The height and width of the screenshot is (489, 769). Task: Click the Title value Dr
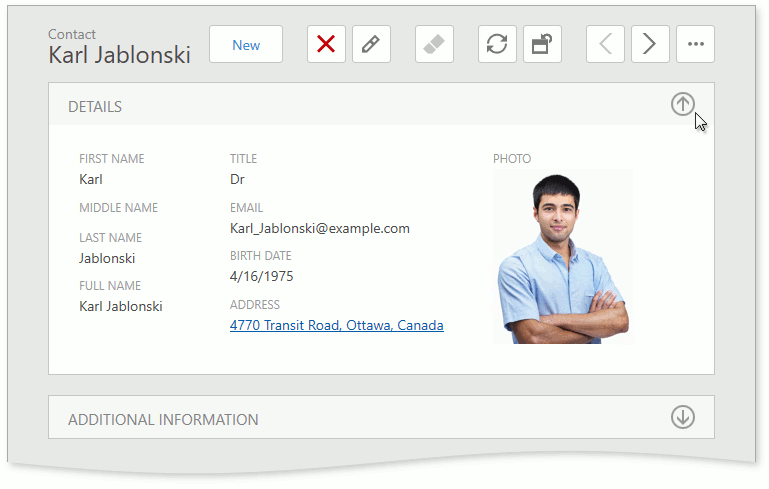click(237, 180)
